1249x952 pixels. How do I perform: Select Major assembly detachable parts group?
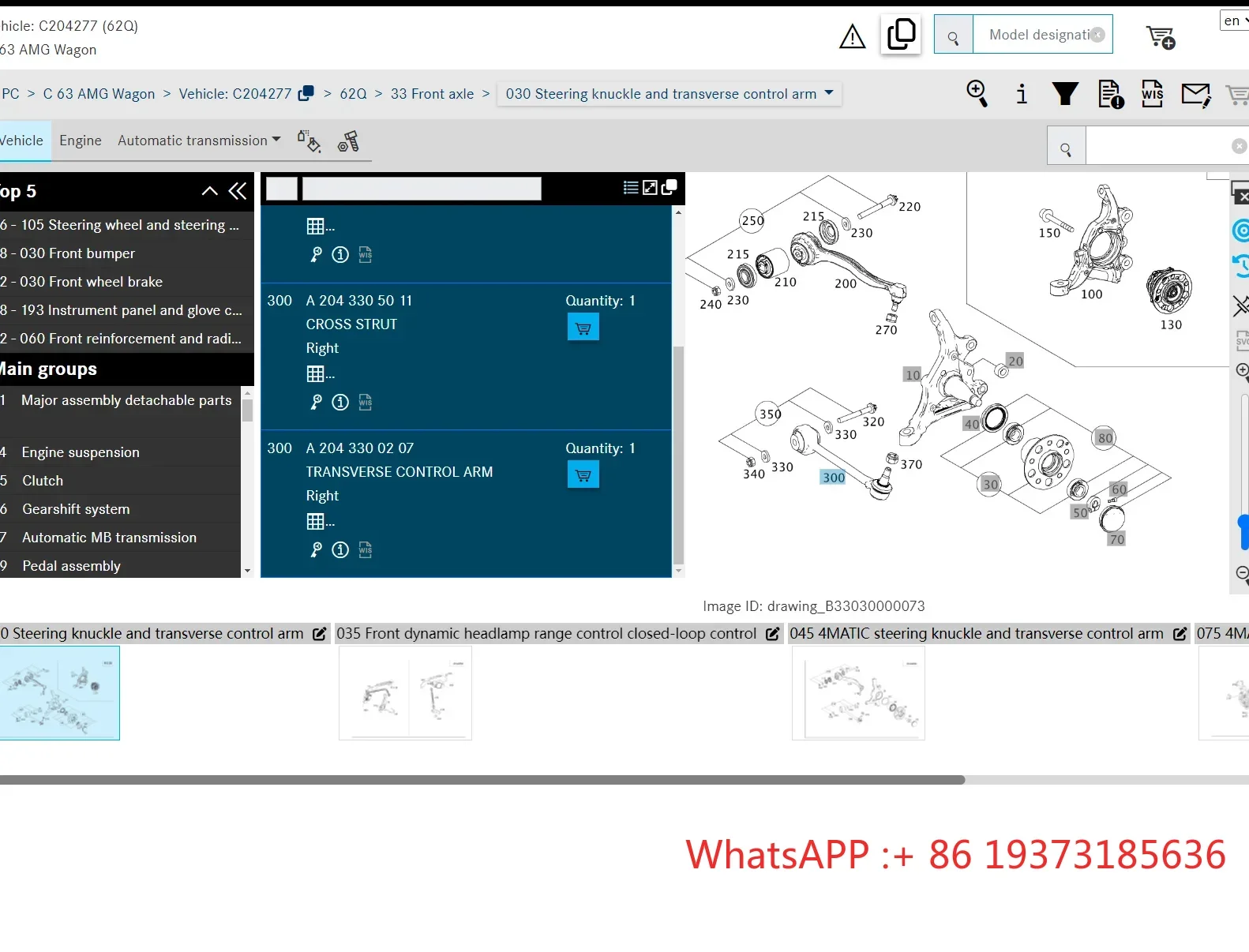tap(120, 400)
